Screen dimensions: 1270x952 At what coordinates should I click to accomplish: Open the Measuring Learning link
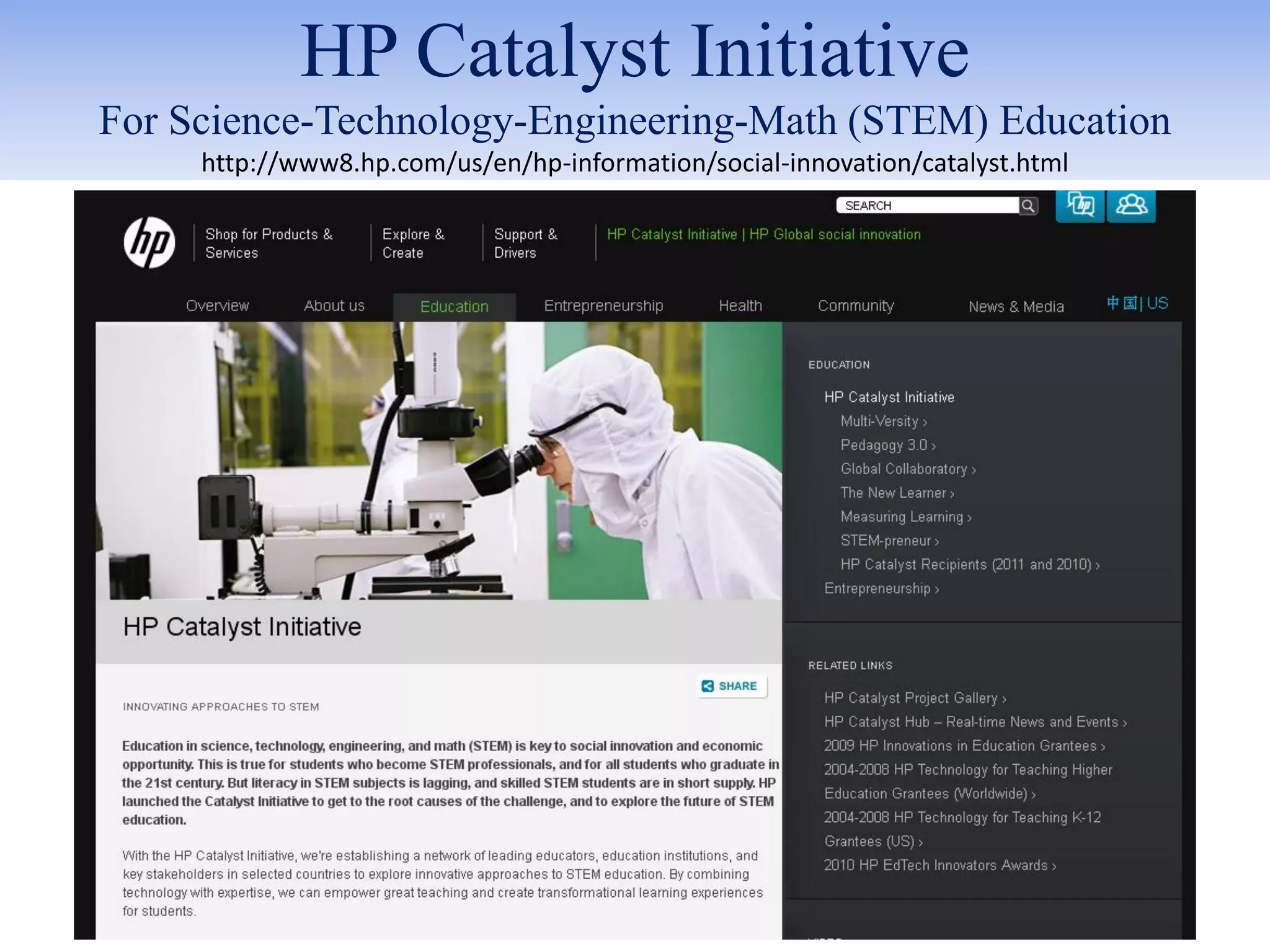point(906,517)
